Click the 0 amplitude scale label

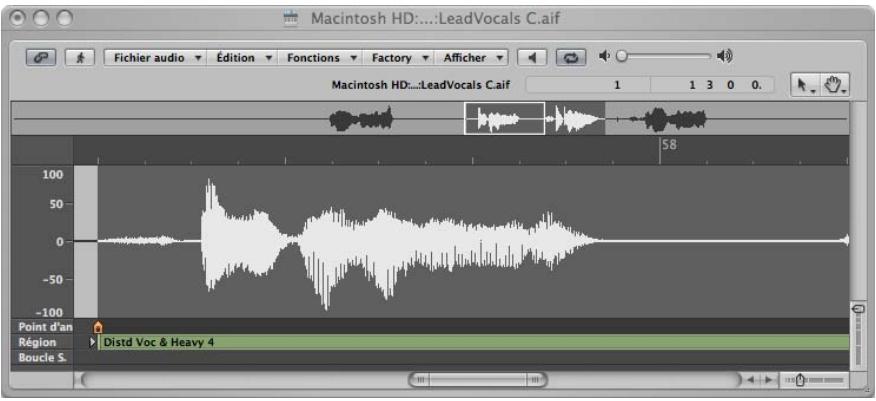click(x=60, y=242)
